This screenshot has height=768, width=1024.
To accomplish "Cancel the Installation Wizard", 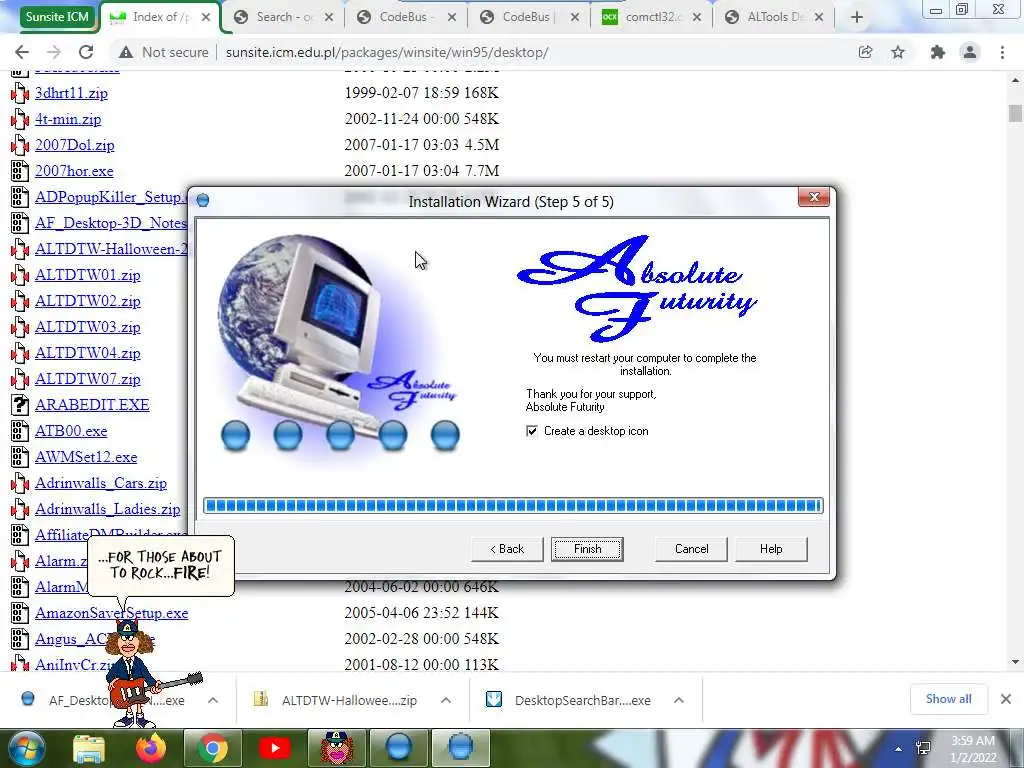I will [x=691, y=549].
